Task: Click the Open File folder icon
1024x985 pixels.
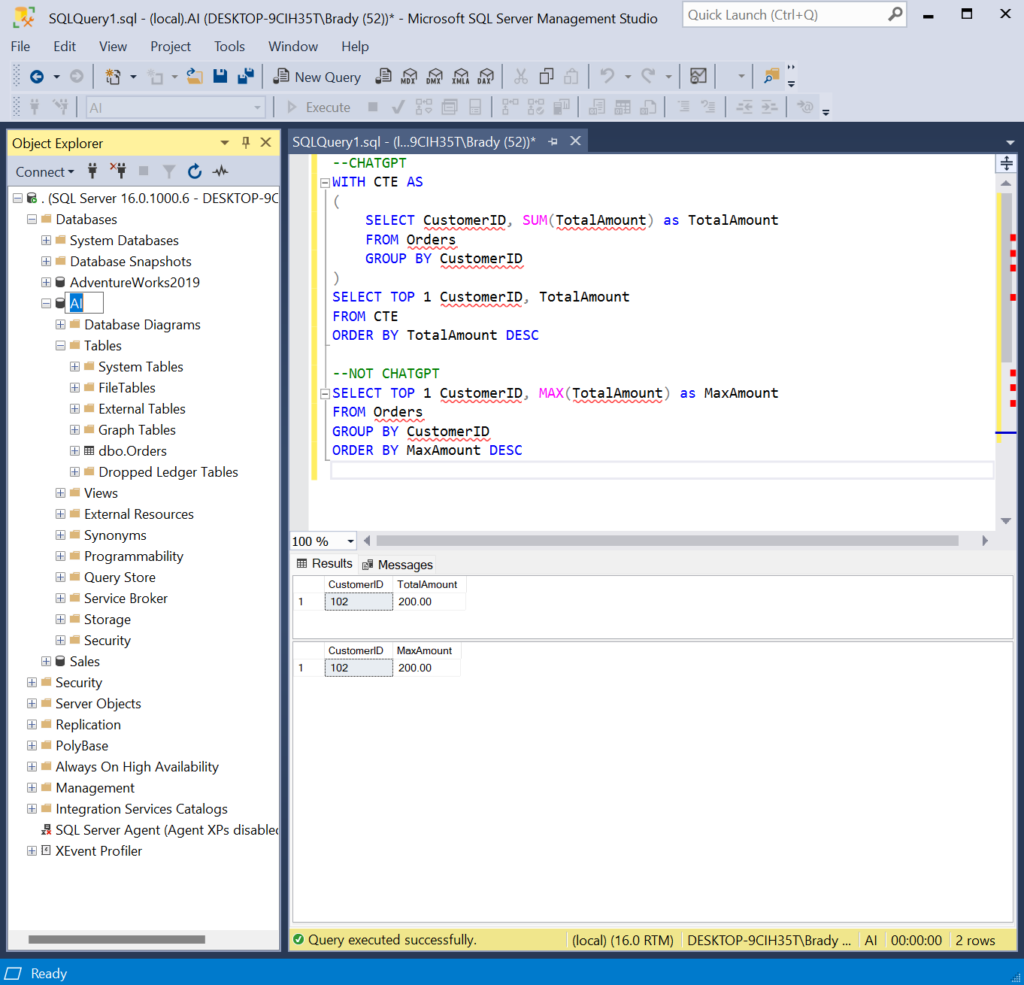Action: pos(194,77)
